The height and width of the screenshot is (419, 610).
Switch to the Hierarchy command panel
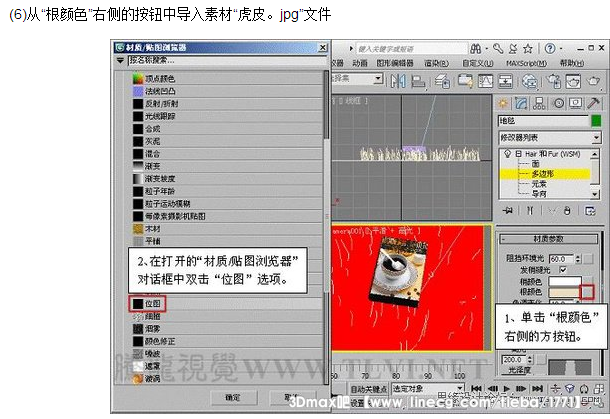coord(539,103)
